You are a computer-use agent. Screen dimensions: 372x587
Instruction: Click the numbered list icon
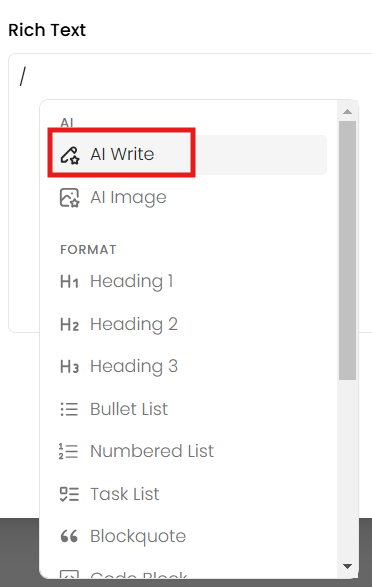(68, 451)
